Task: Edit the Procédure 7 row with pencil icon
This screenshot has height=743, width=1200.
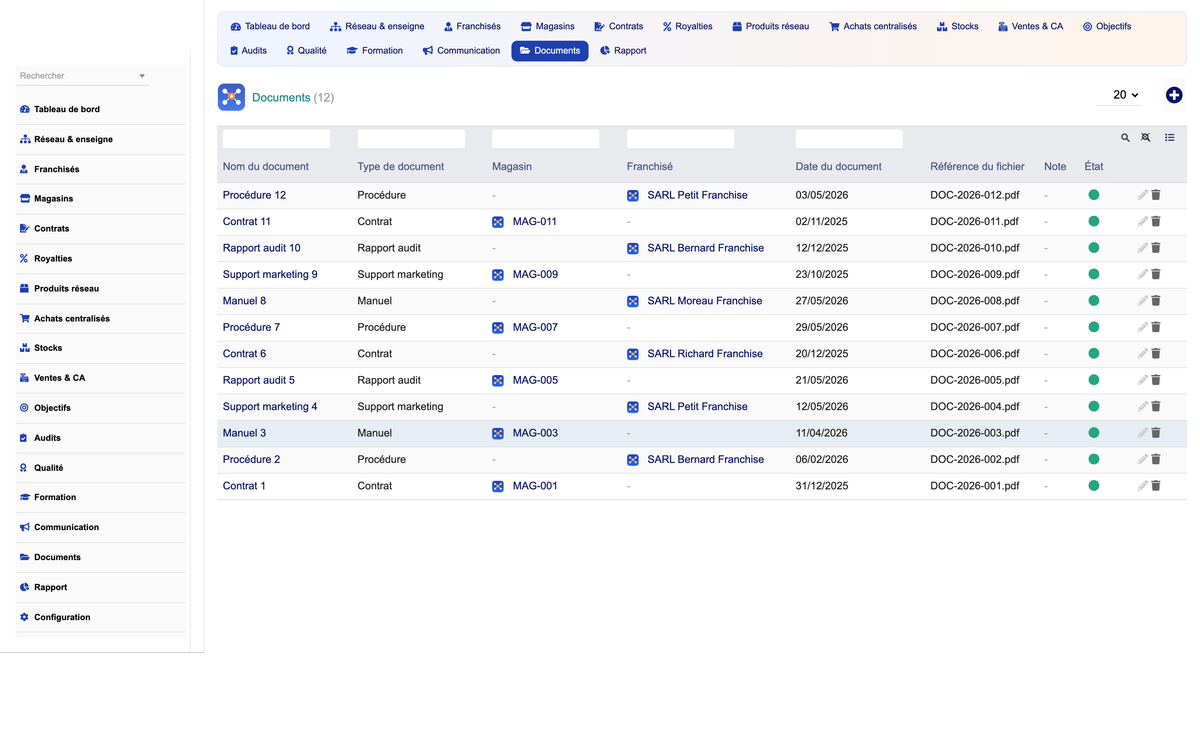Action: 1143,327
